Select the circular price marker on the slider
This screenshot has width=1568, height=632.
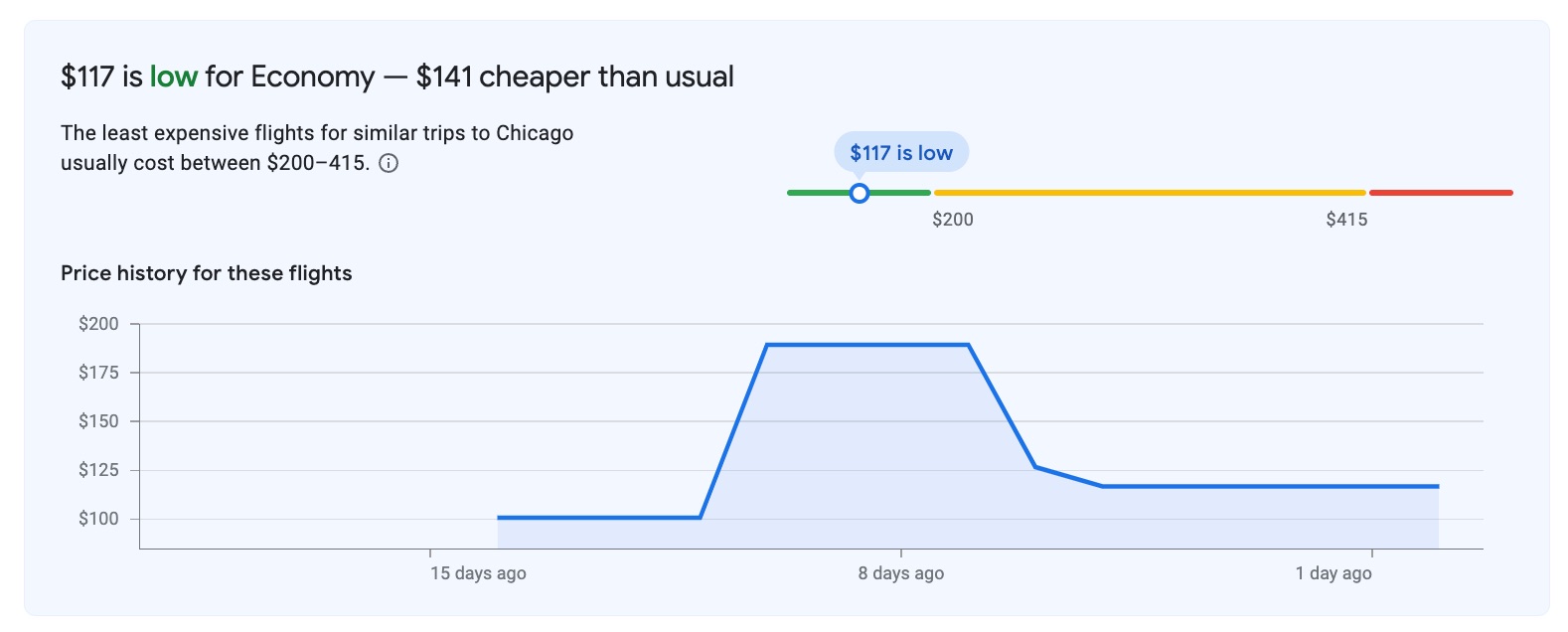(x=859, y=193)
